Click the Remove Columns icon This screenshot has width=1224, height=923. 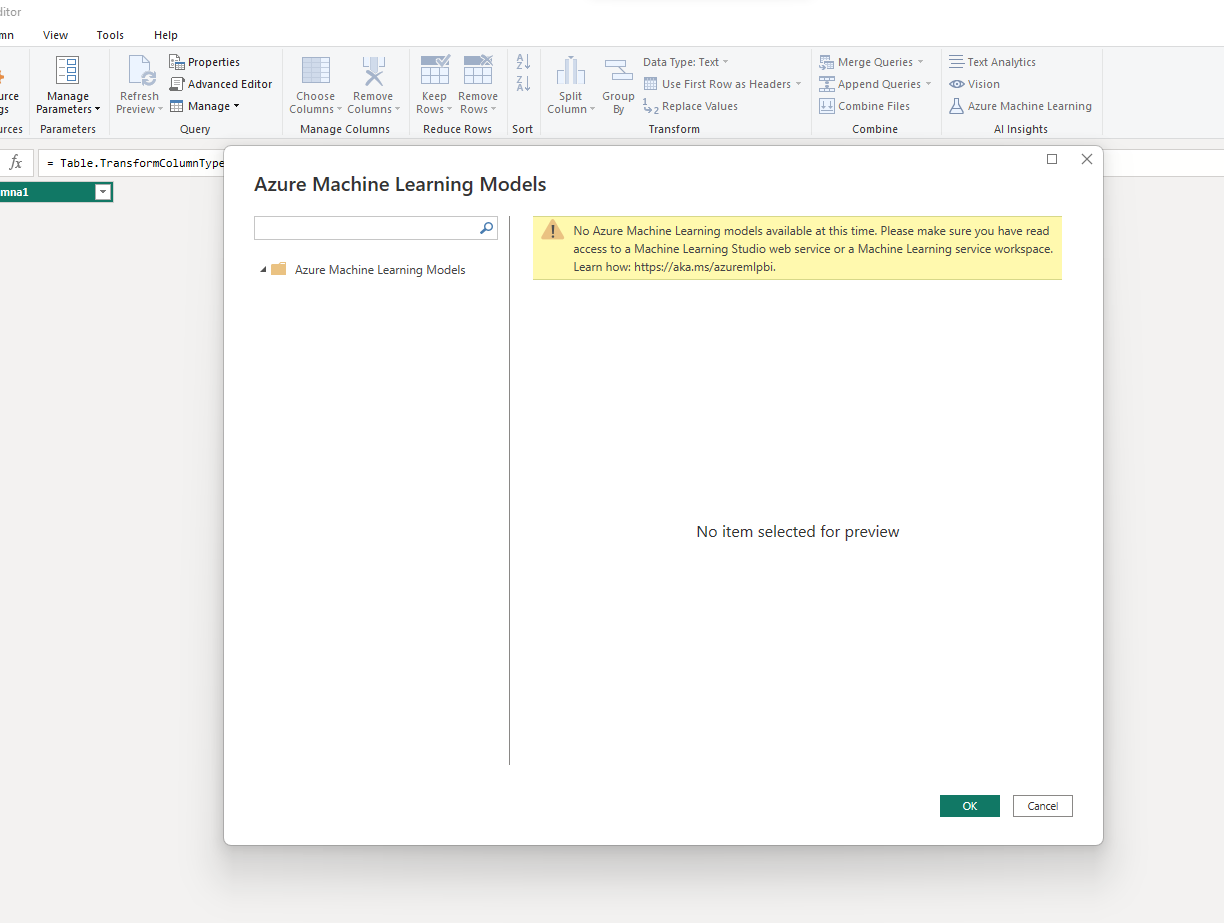373,71
